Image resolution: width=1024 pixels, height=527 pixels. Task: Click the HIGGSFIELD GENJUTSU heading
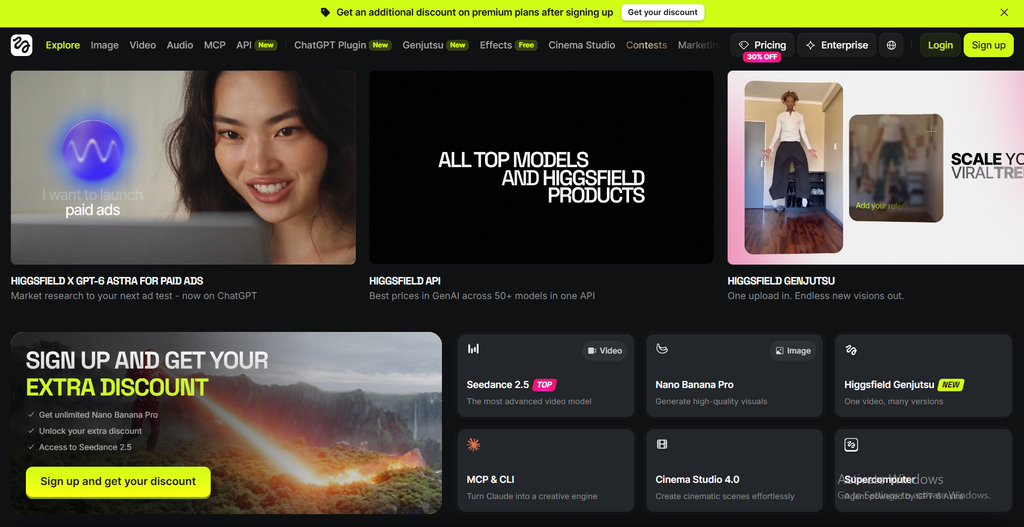click(781, 281)
